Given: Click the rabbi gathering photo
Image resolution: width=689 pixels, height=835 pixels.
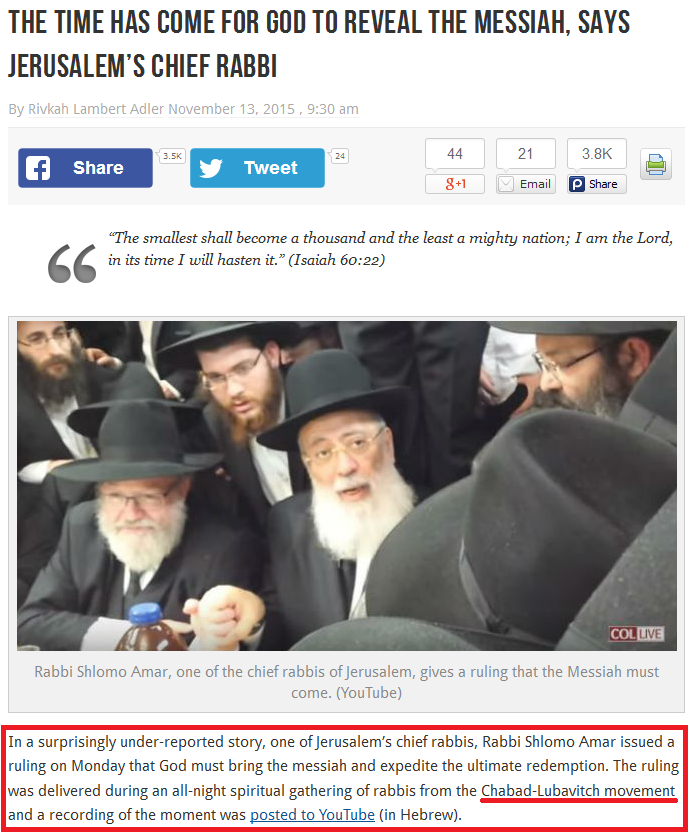Looking at the screenshot, I should coord(347,486).
